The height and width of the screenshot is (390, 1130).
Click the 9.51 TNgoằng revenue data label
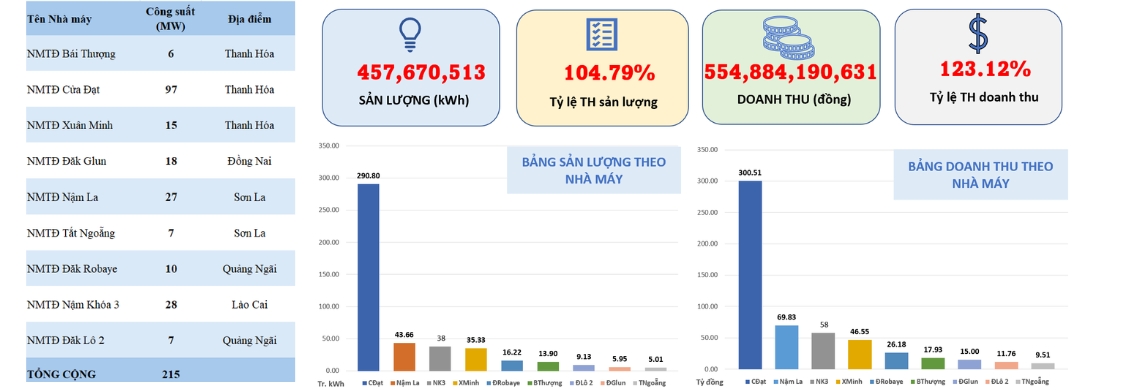(1042, 356)
